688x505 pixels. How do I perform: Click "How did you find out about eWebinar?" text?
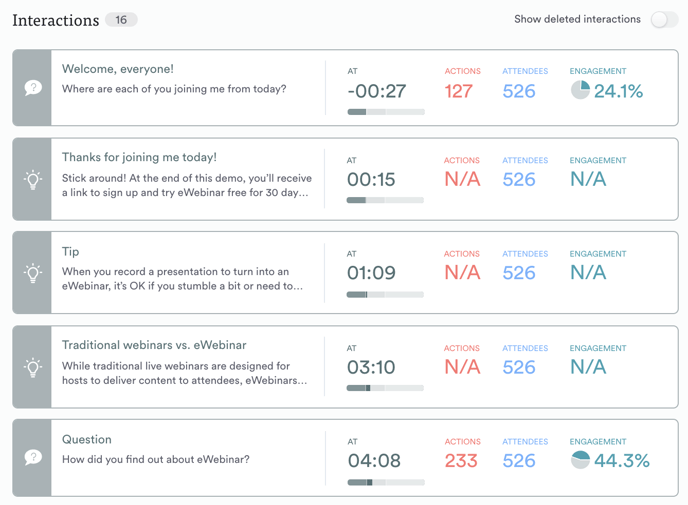coord(156,460)
